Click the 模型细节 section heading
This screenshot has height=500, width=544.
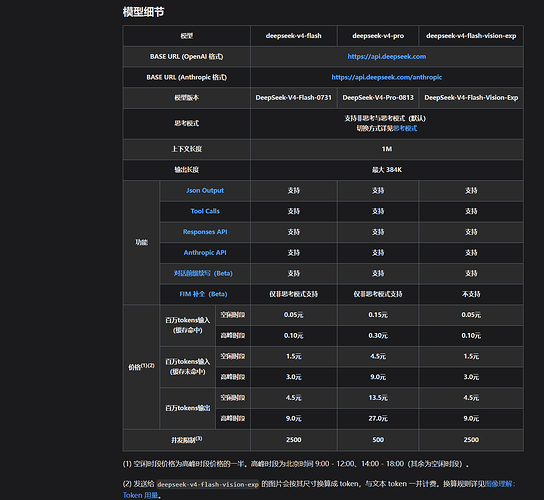[143, 12]
